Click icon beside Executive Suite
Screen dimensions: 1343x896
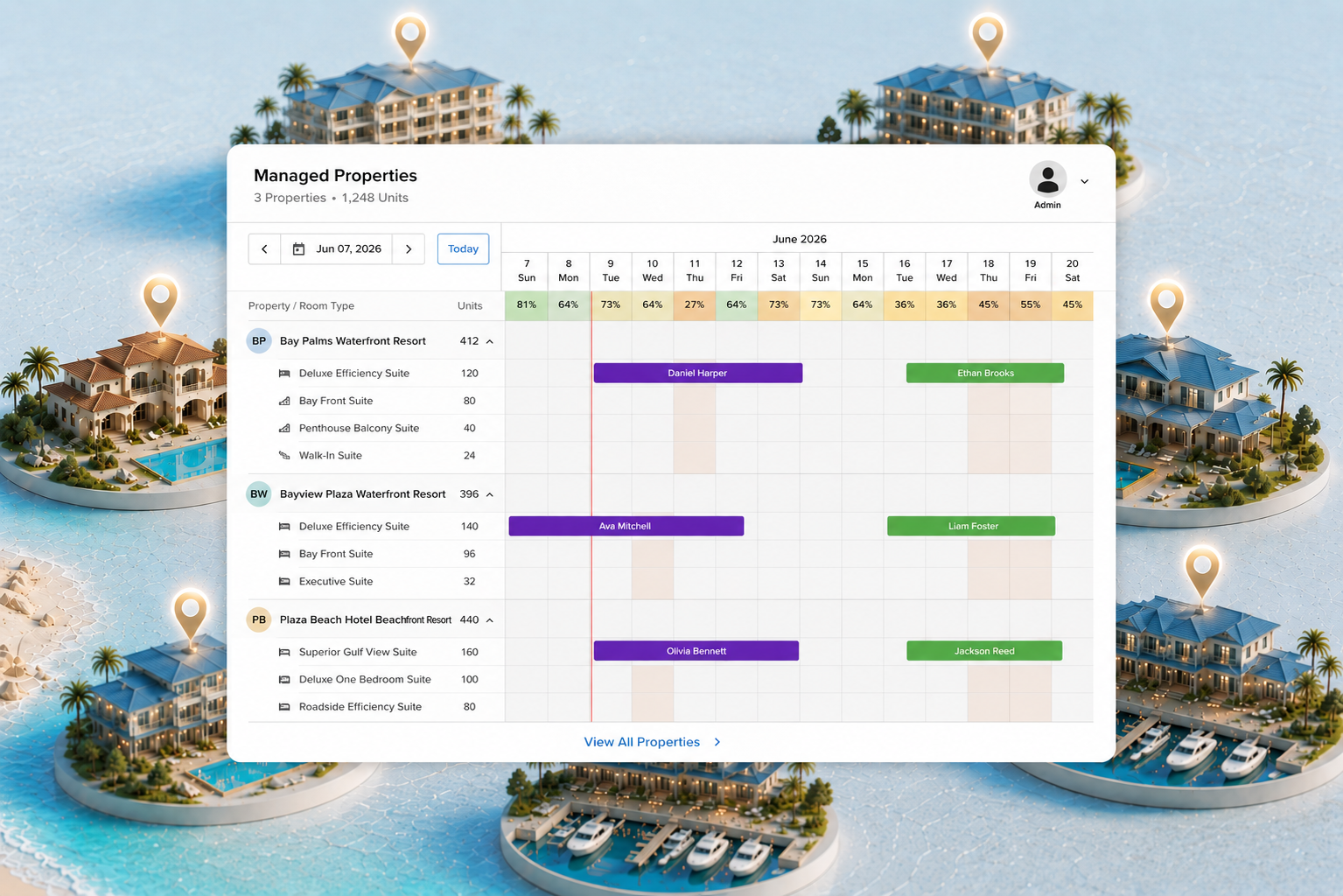pos(284,581)
